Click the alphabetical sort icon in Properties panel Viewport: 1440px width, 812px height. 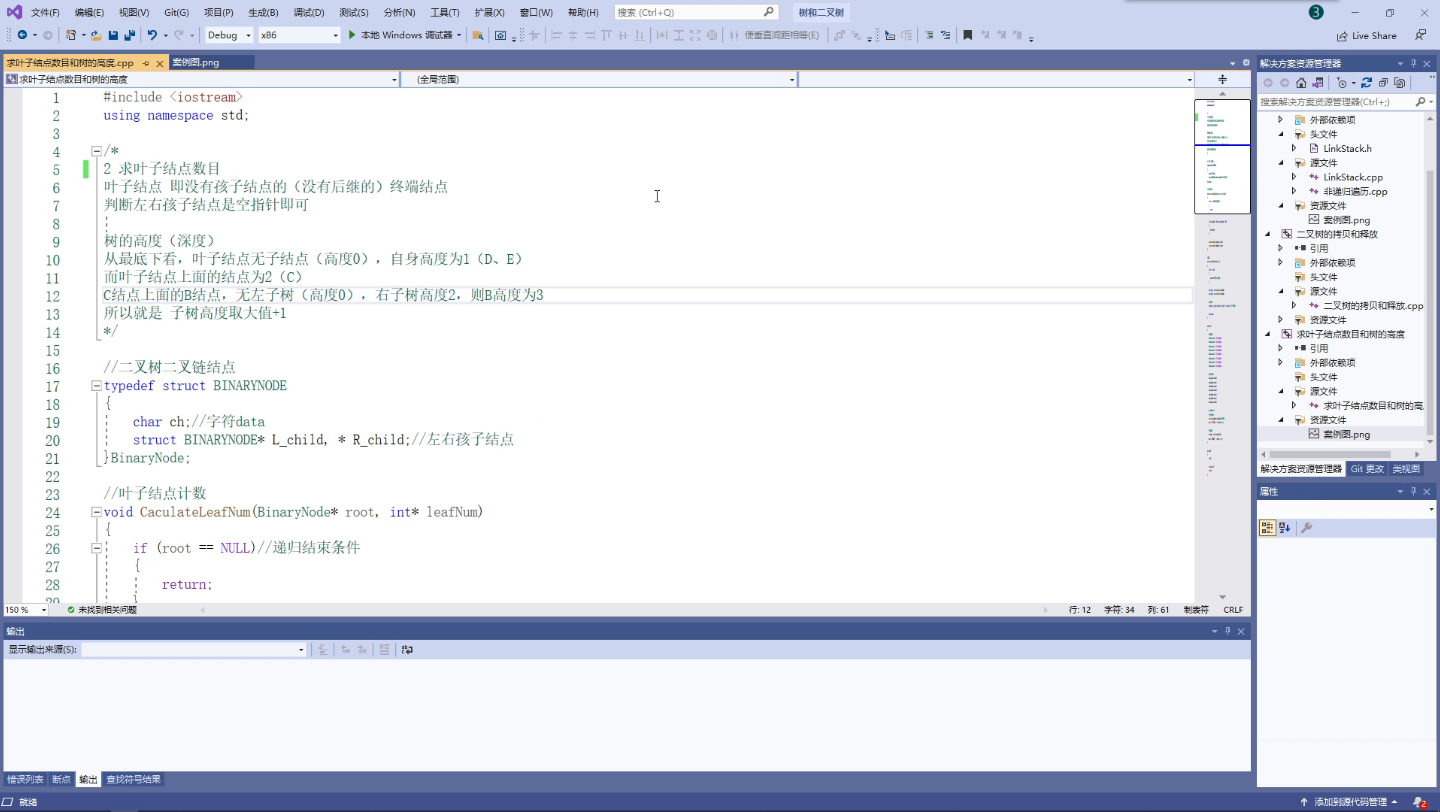point(1285,528)
